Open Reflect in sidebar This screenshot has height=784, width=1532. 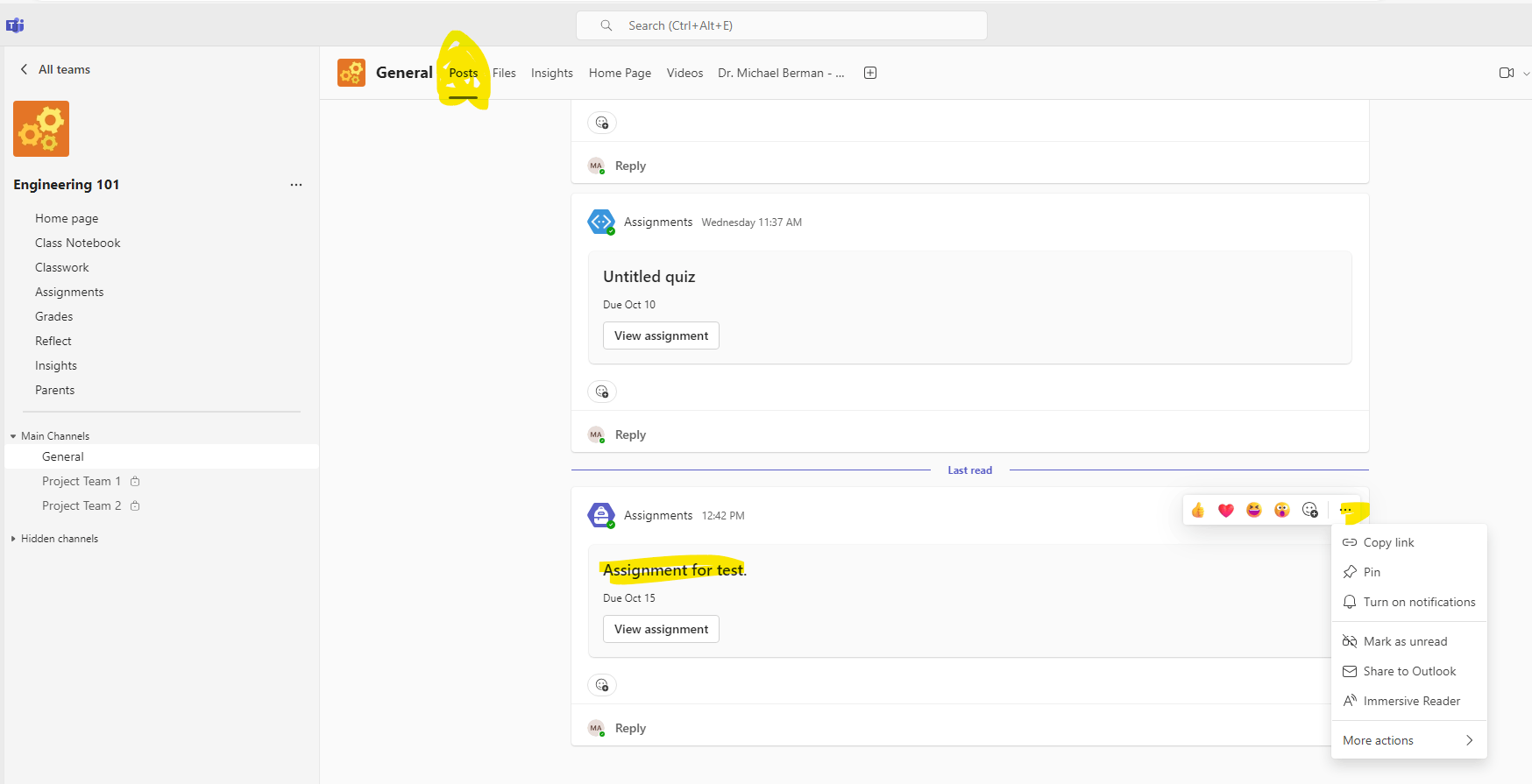pyautogui.click(x=53, y=341)
